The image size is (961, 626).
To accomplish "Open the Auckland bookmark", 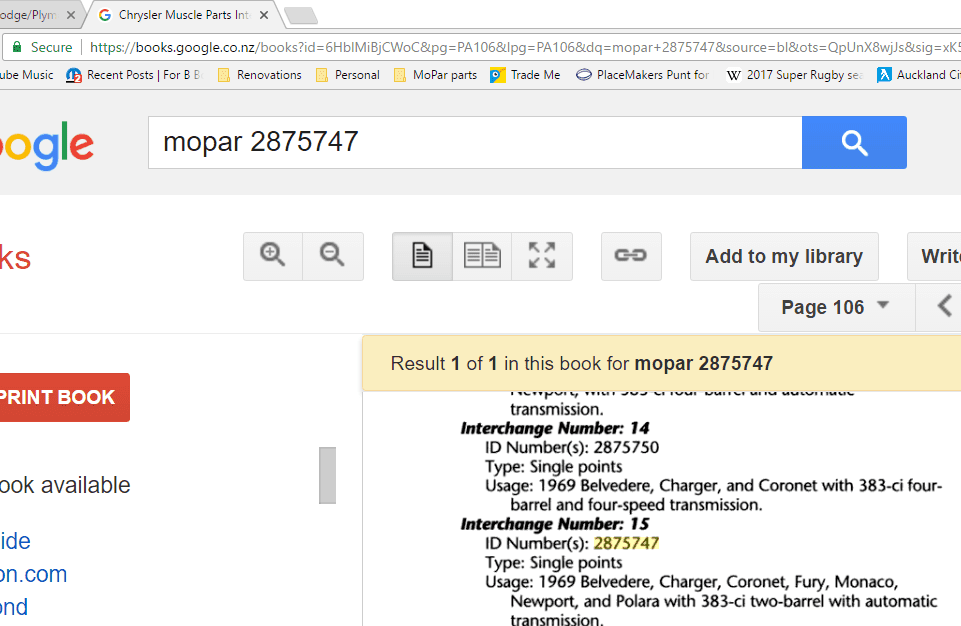I will pyautogui.click(x=919, y=75).
